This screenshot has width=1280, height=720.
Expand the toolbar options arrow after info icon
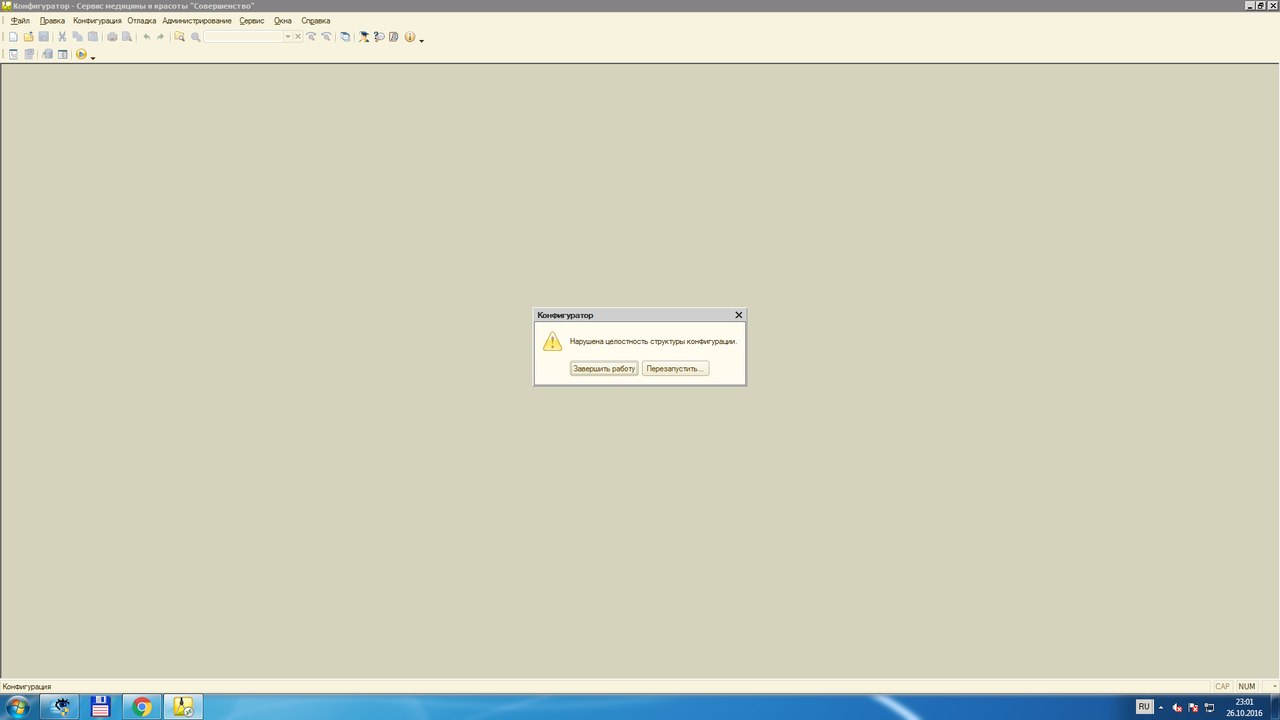tap(422, 40)
